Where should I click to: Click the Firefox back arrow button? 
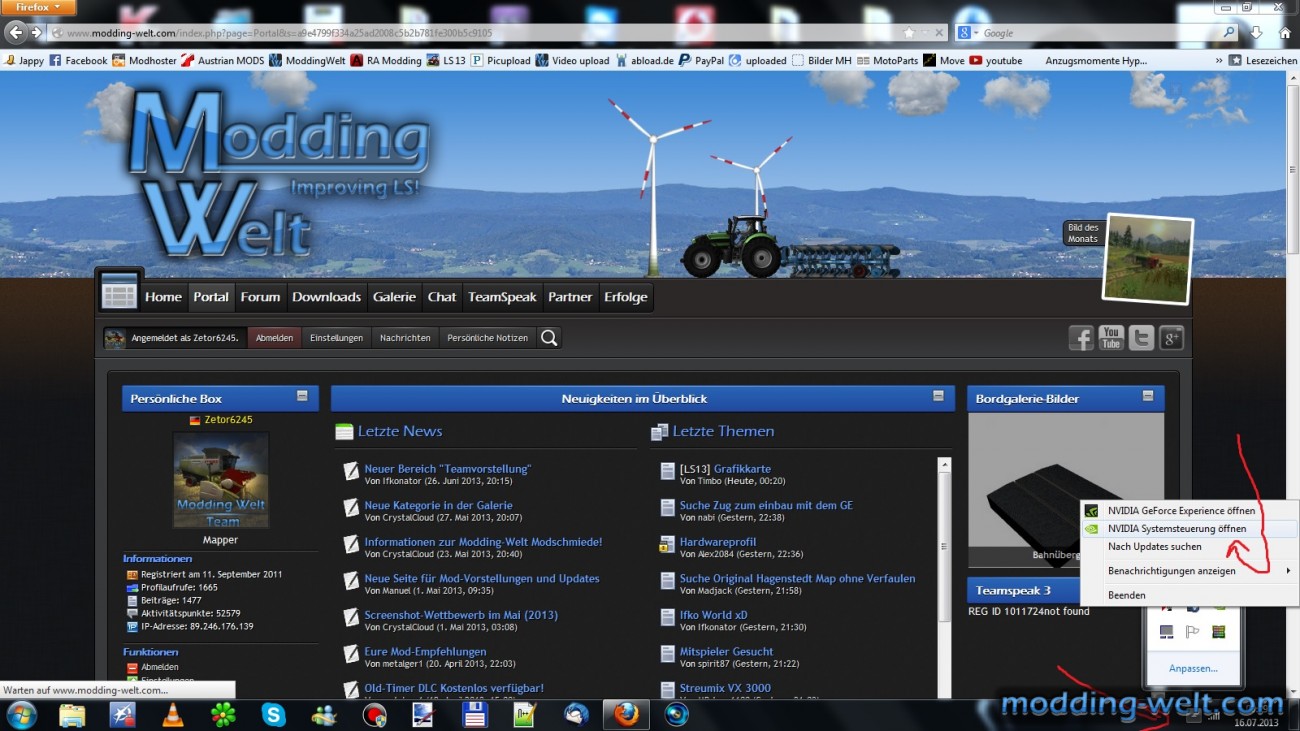tap(14, 32)
